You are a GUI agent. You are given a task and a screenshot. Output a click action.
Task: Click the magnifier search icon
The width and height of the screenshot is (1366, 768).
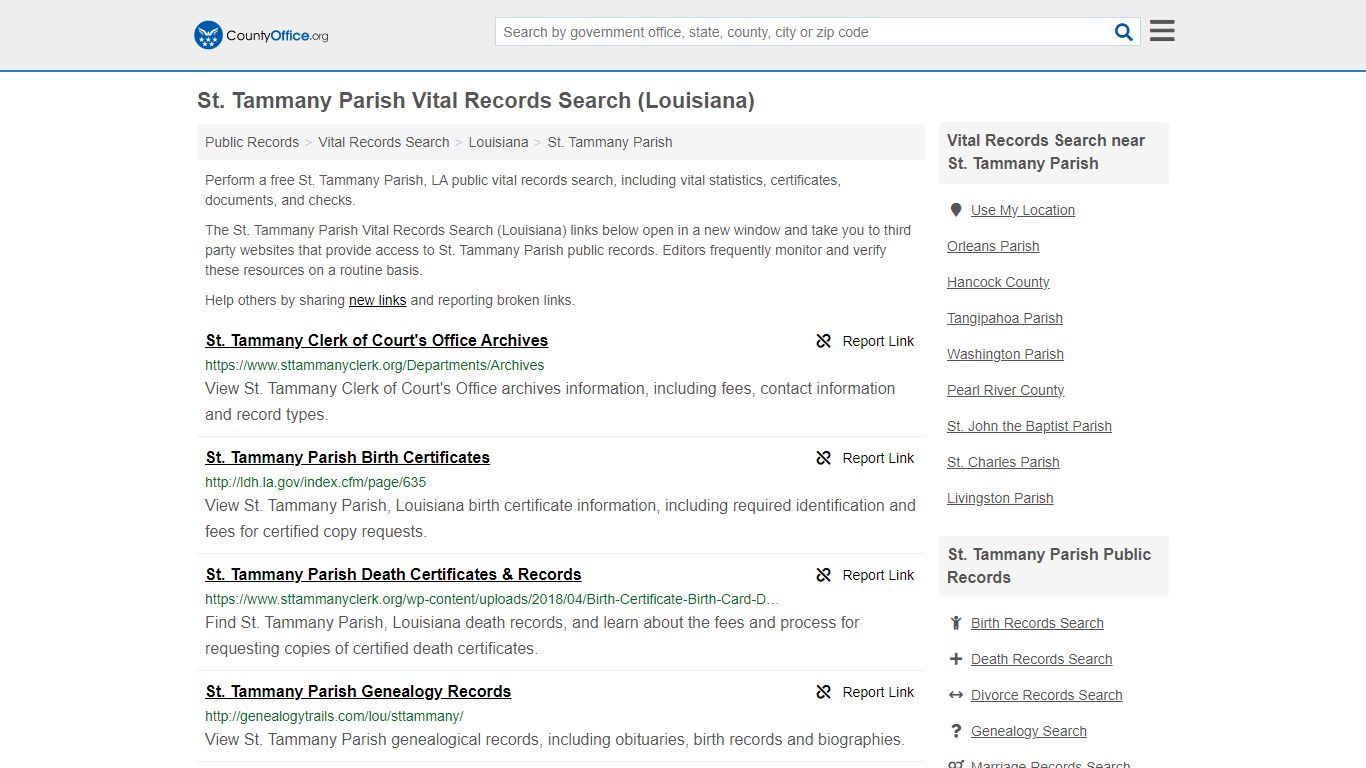point(1124,32)
